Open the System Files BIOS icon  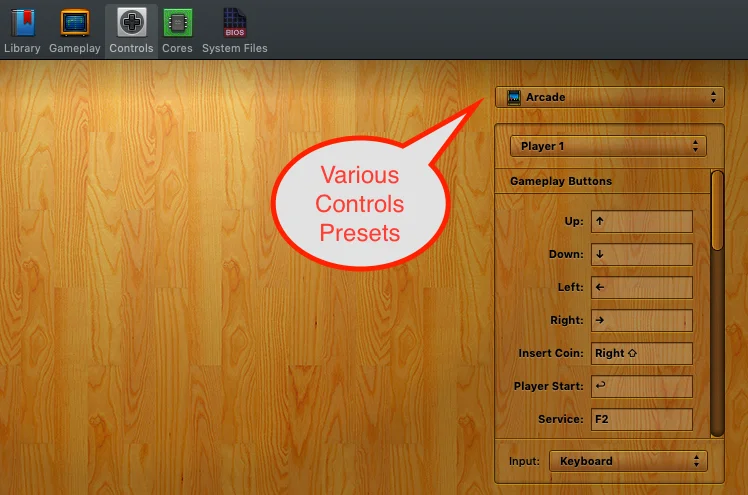pos(235,22)
